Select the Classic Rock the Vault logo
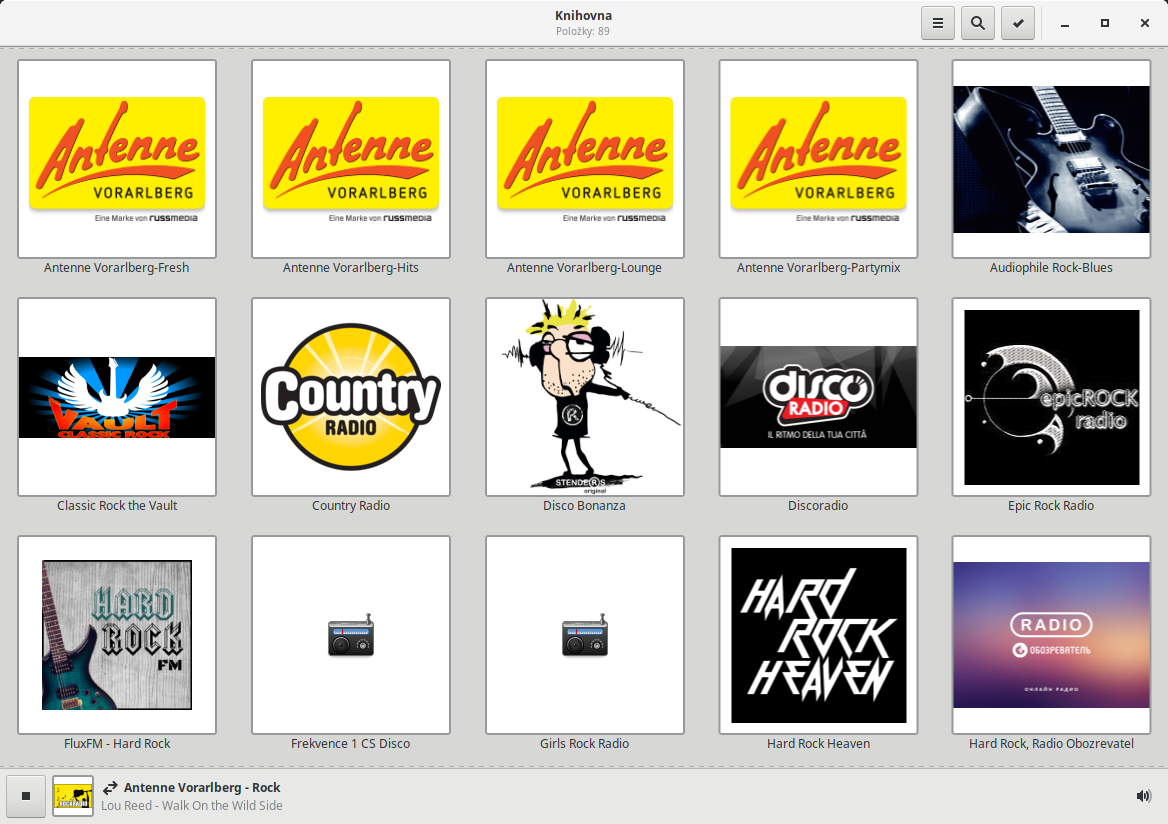This screenshot has height=824, width=1168. [x=117, y=397]
